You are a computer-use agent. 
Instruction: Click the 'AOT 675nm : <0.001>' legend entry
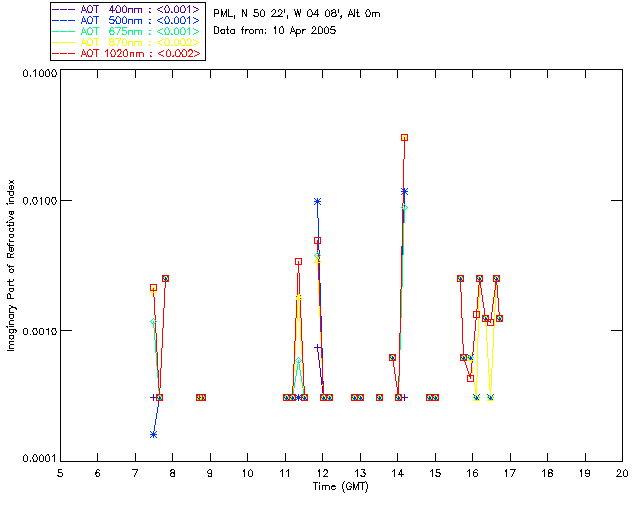pos(128,31)
